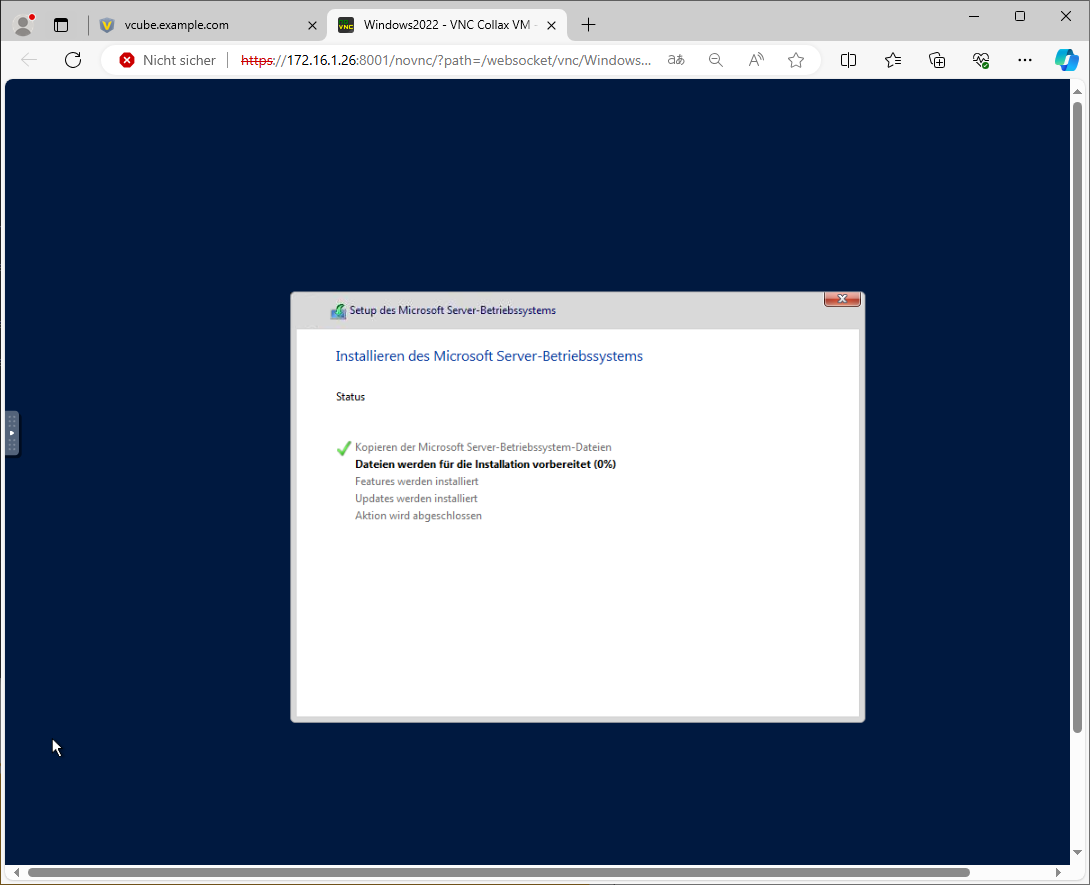Click the 'Installieren des Microsoft Server-Betriebssystems' heading
Viewport: 1090px width, 885px height.
click(489, 356)
